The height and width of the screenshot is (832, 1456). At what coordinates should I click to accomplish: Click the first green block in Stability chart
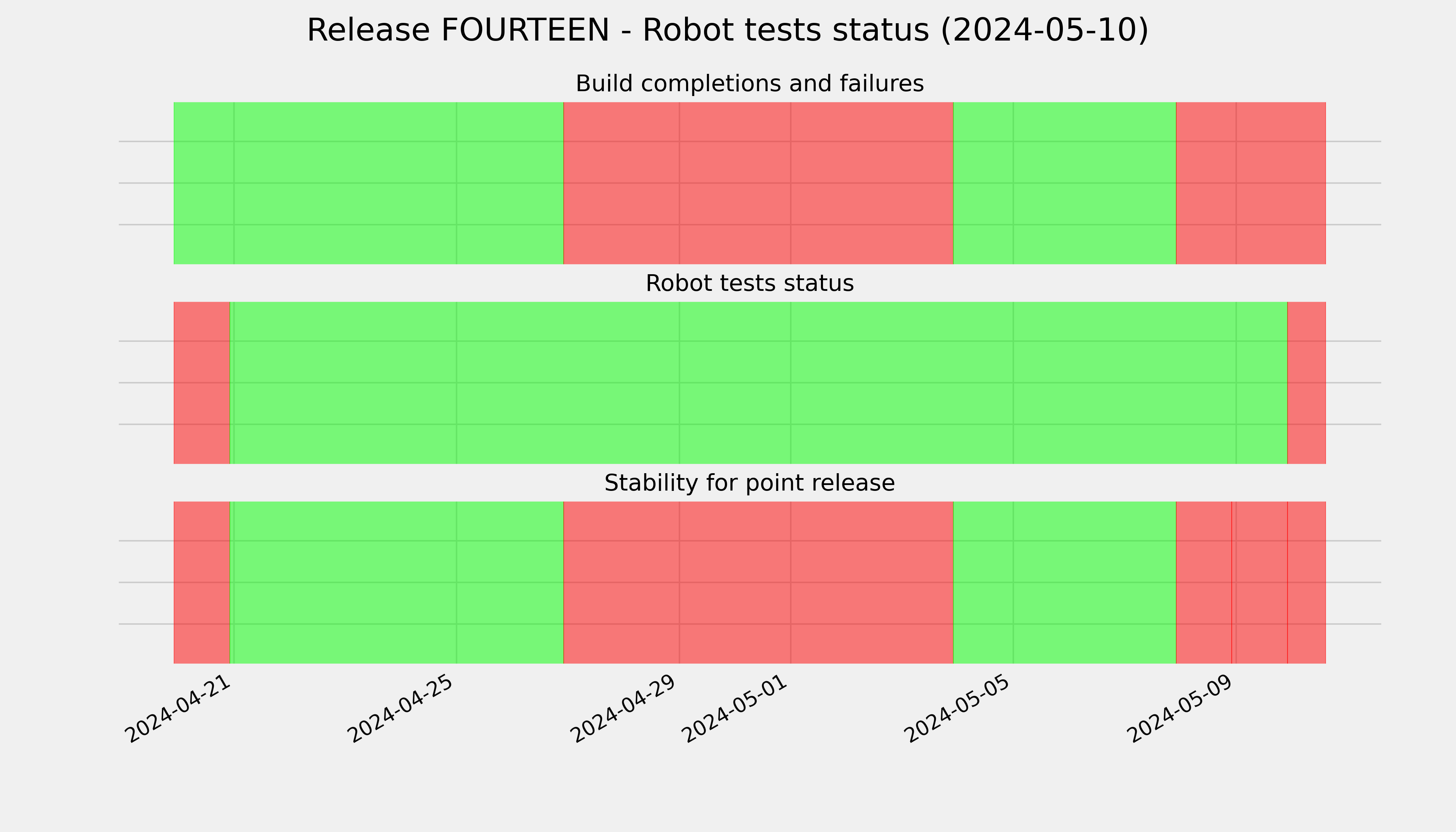click(x=397, y=583)
